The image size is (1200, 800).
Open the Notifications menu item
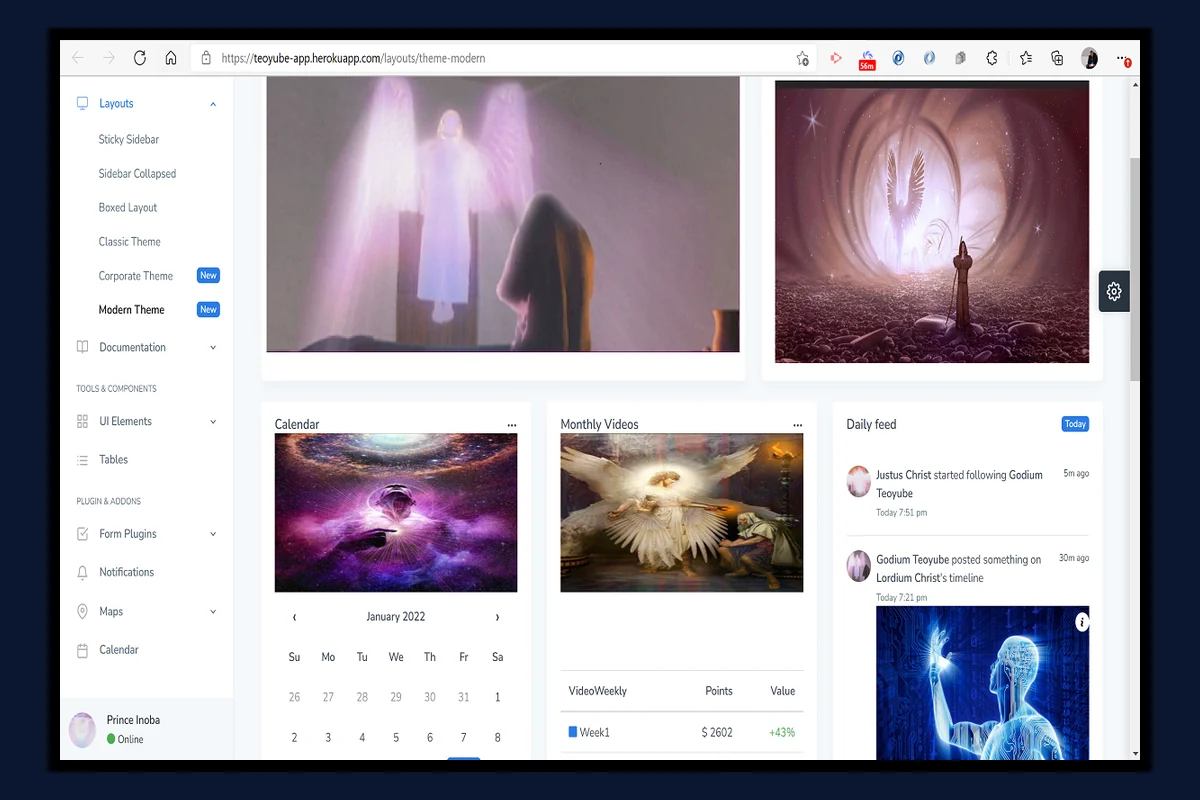click(127, 572)
